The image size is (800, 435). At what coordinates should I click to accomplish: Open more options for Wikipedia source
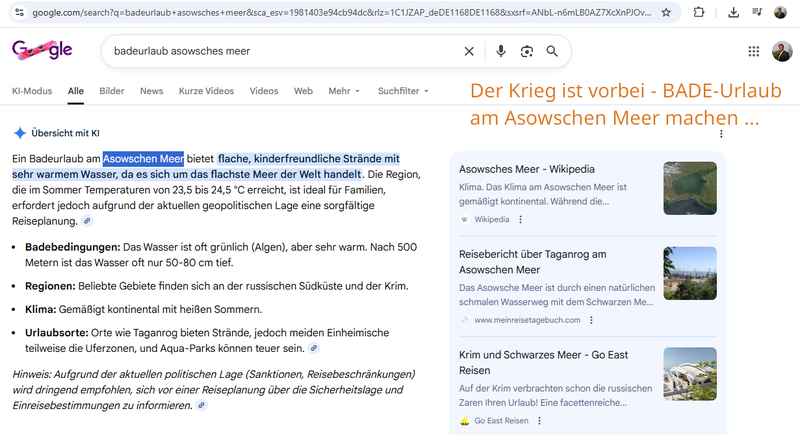point(520,219)
